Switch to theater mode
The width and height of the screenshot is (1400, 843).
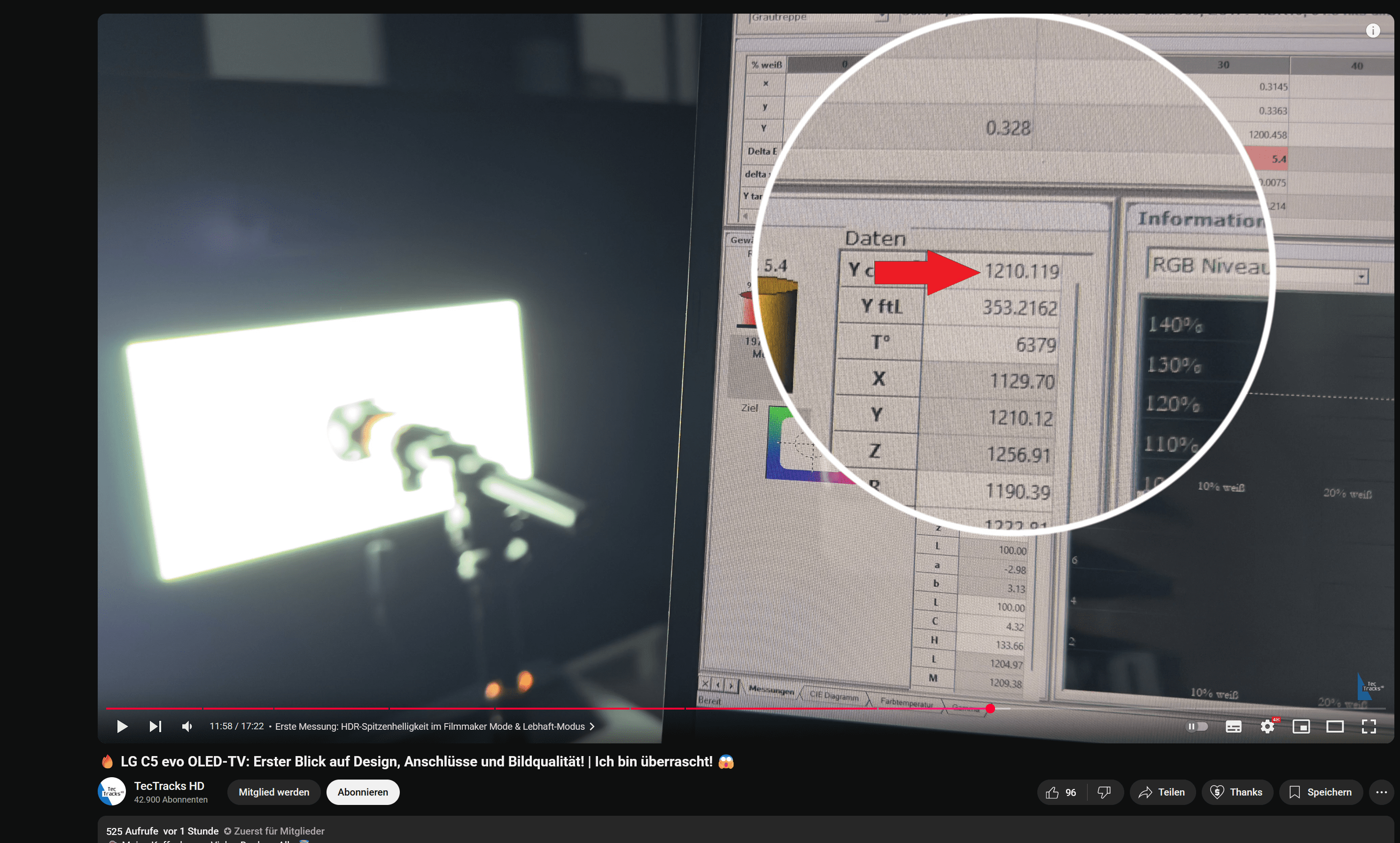(x=1335, y=726)
